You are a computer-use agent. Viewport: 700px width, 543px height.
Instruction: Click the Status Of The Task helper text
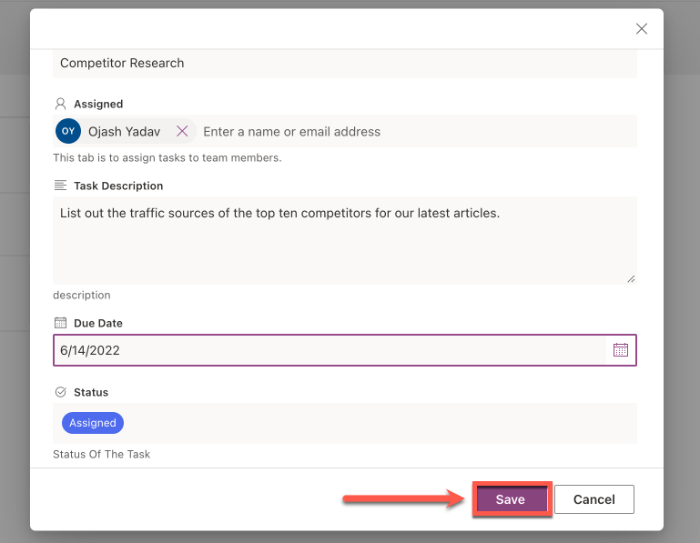101,454
